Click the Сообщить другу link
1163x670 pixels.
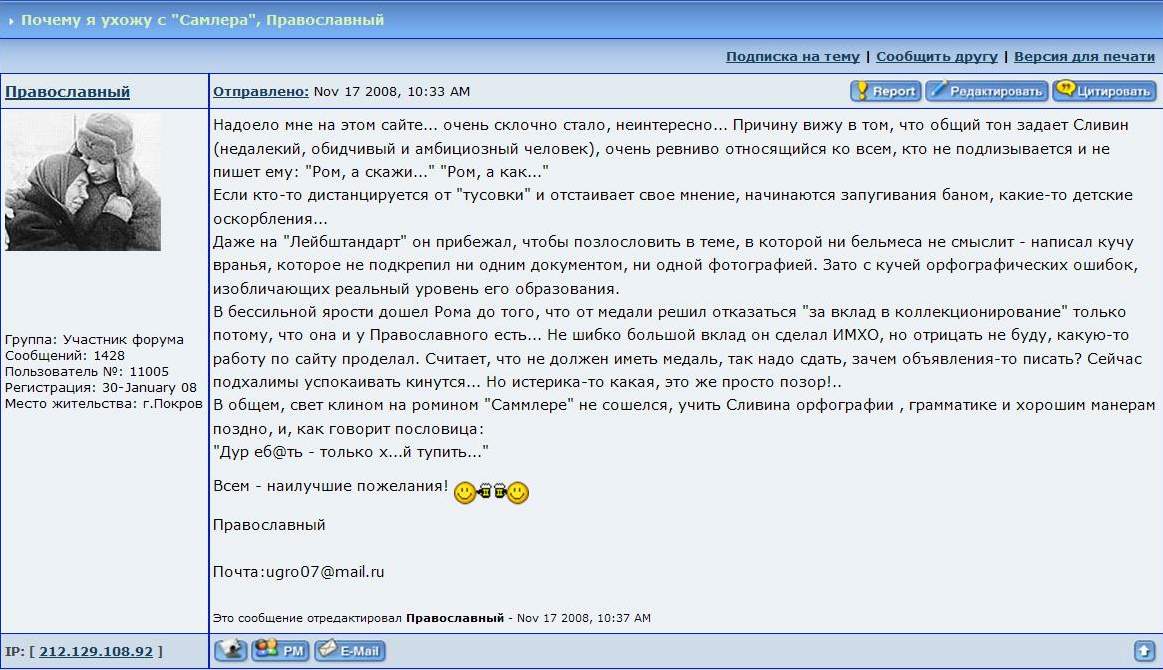point(936,57)
